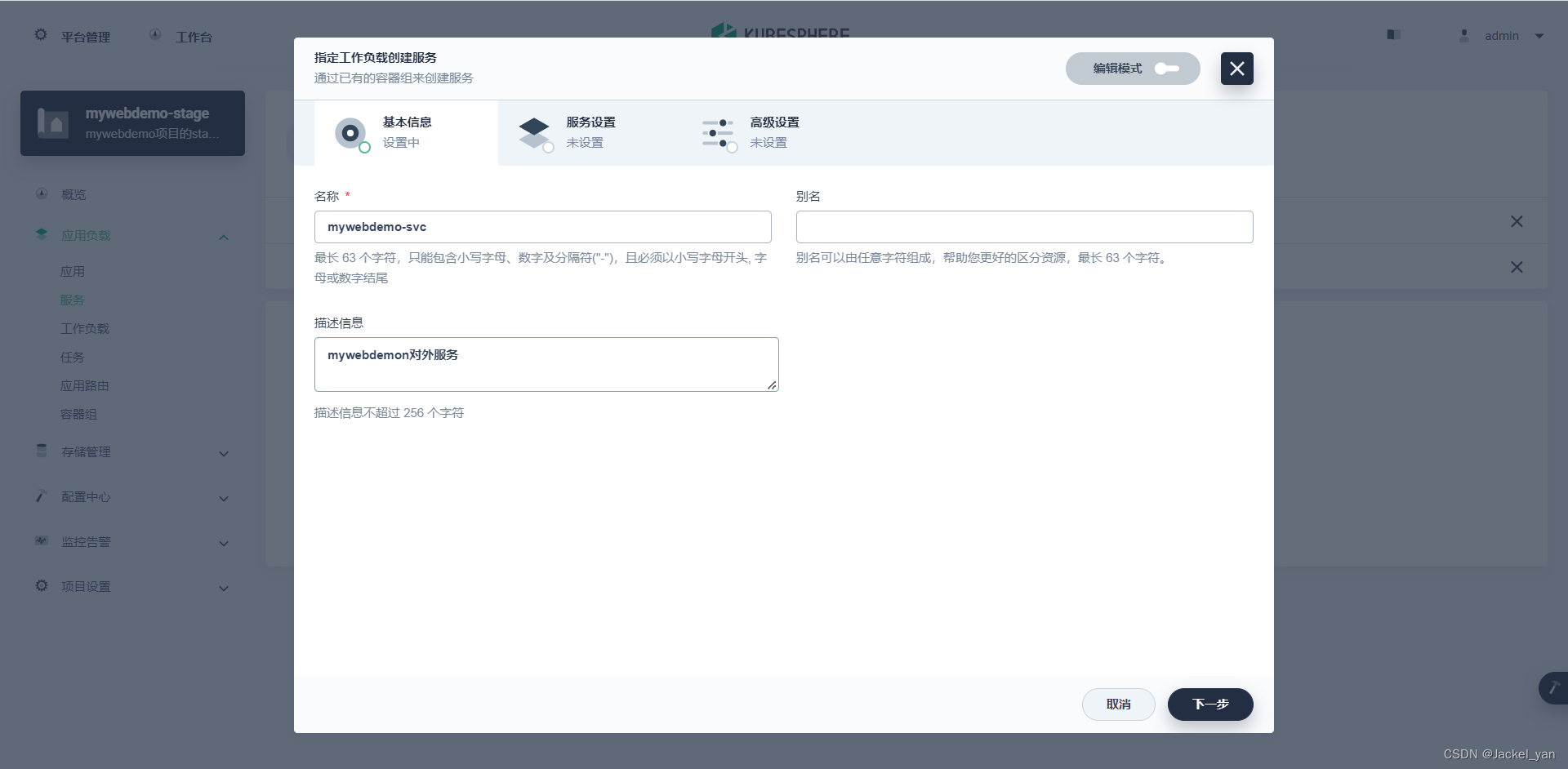The image size is (1568, 769).
Task: Click the 别名 input field
Action: [x=1023, y=227]
